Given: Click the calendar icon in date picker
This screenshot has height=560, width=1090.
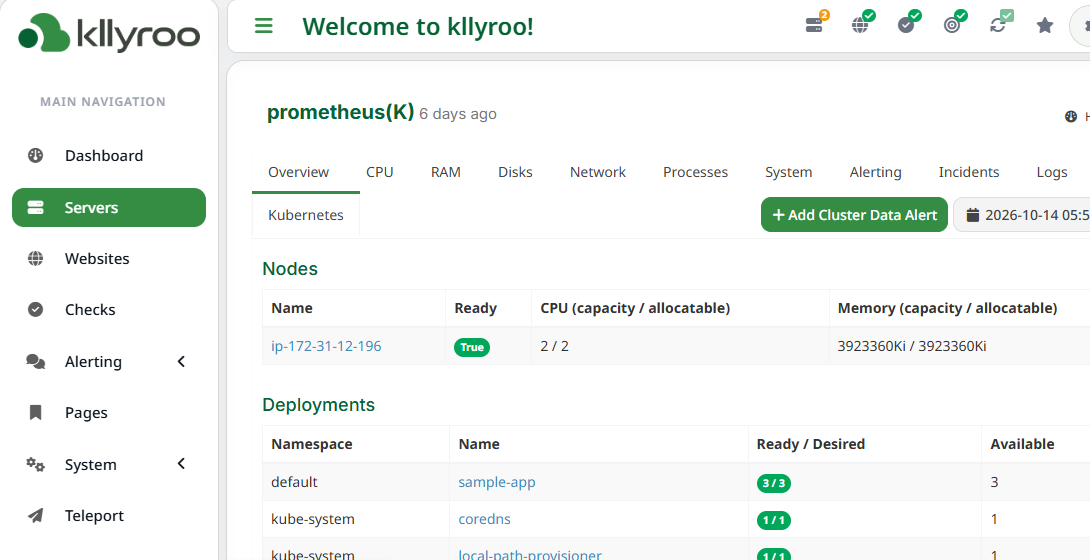Looking at the screenshot, I should 973,215.
